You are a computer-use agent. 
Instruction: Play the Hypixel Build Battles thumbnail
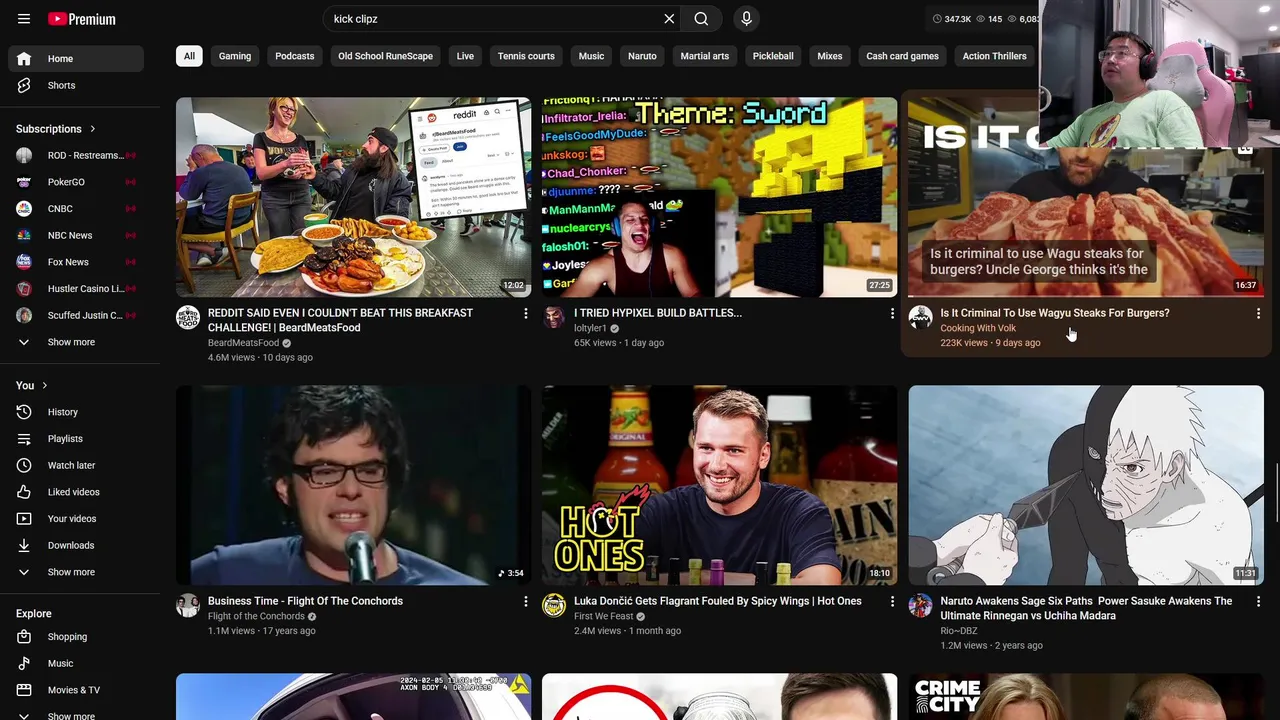click(719, 197)
